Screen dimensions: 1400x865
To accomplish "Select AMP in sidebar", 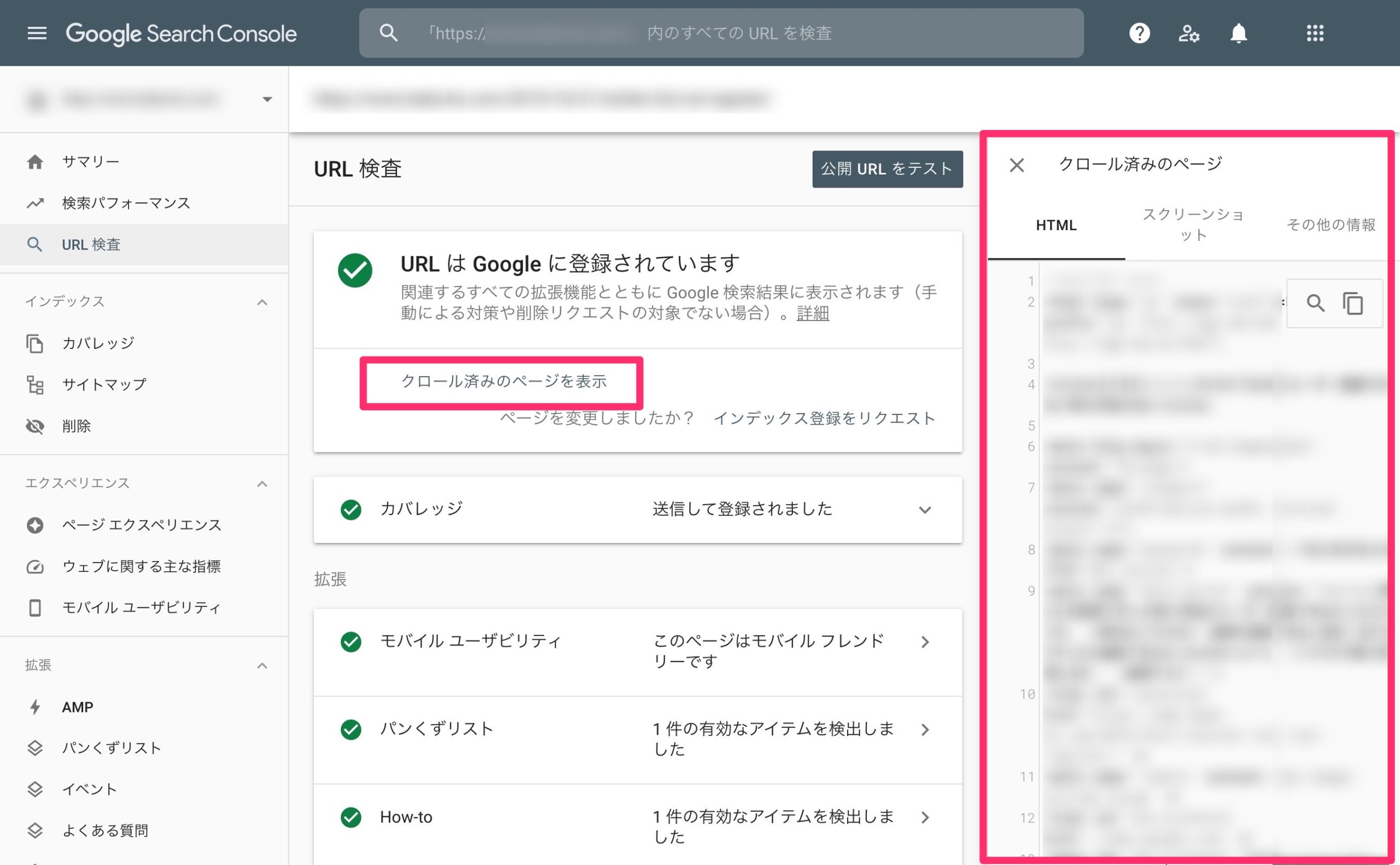I will (x=144, y=707).
